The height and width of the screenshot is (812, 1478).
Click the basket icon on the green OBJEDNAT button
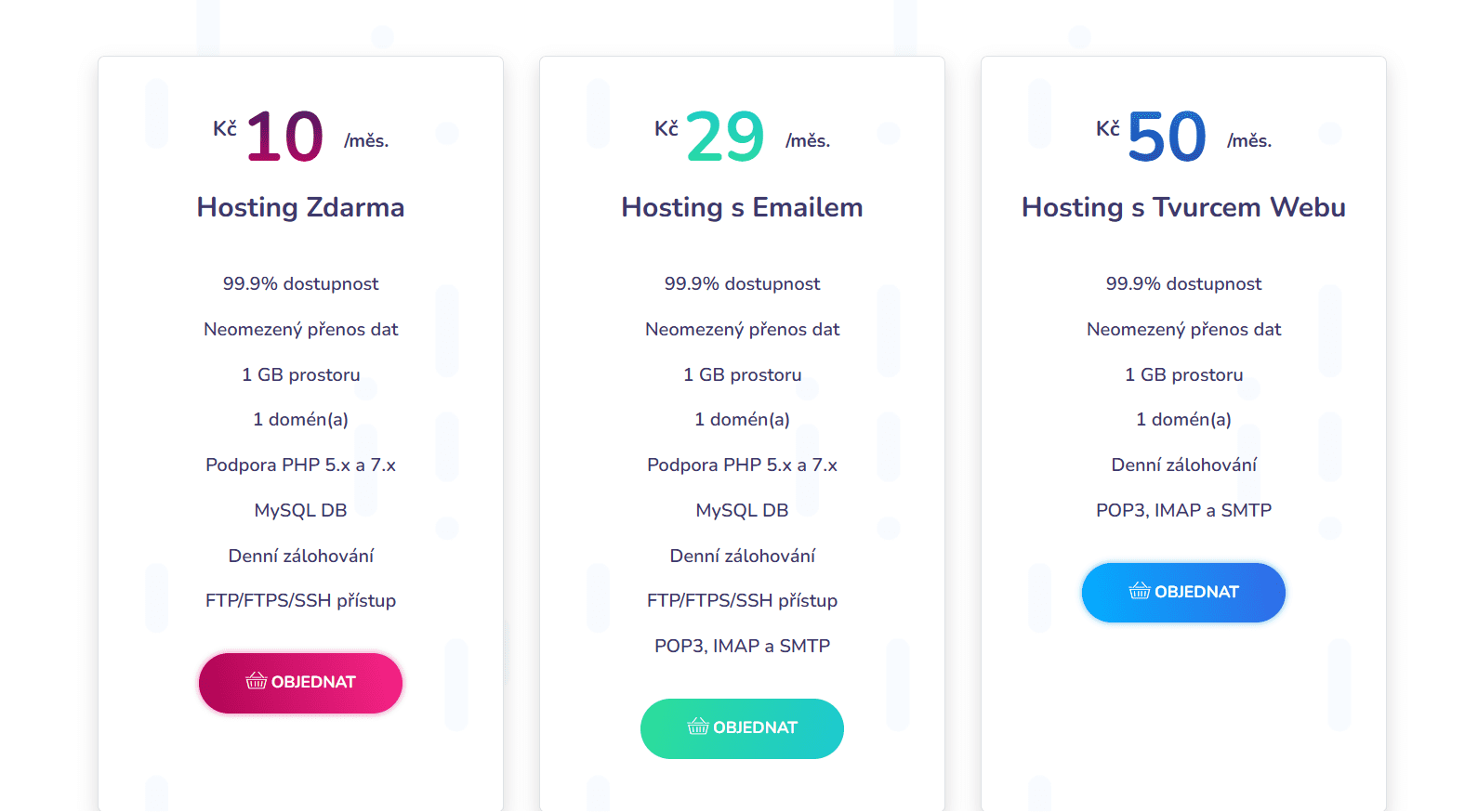click(x=697, y=727)
